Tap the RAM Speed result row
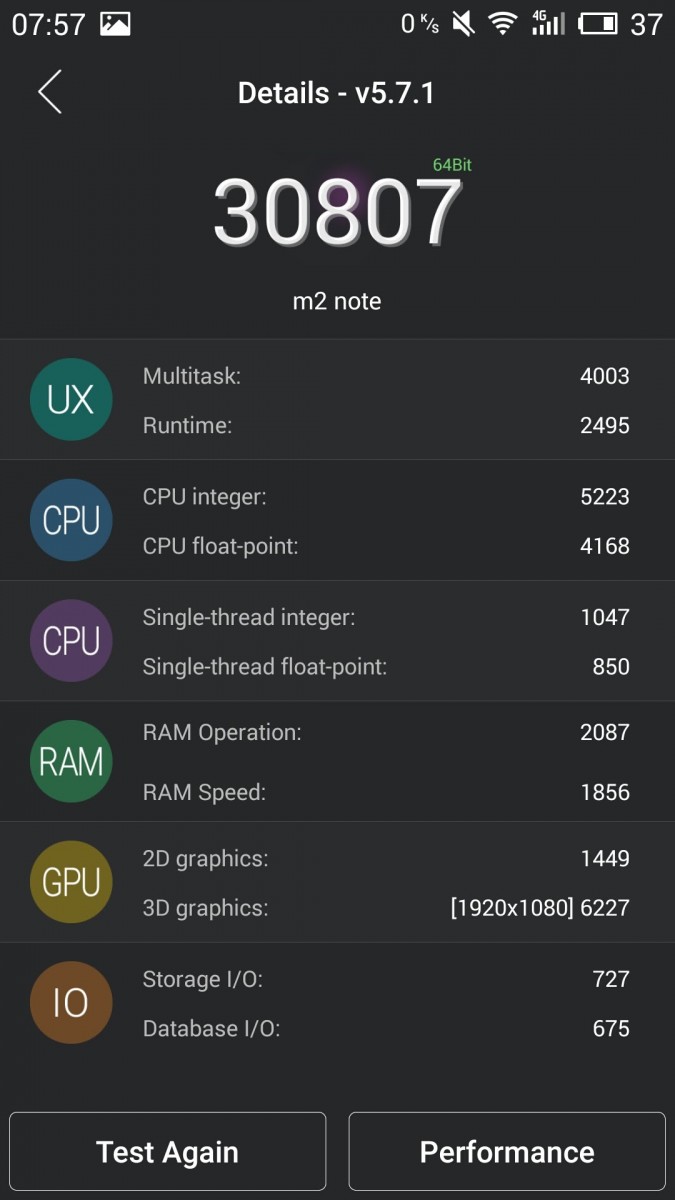Viewport: 675px width, 1200px height. tap(386, 792)
